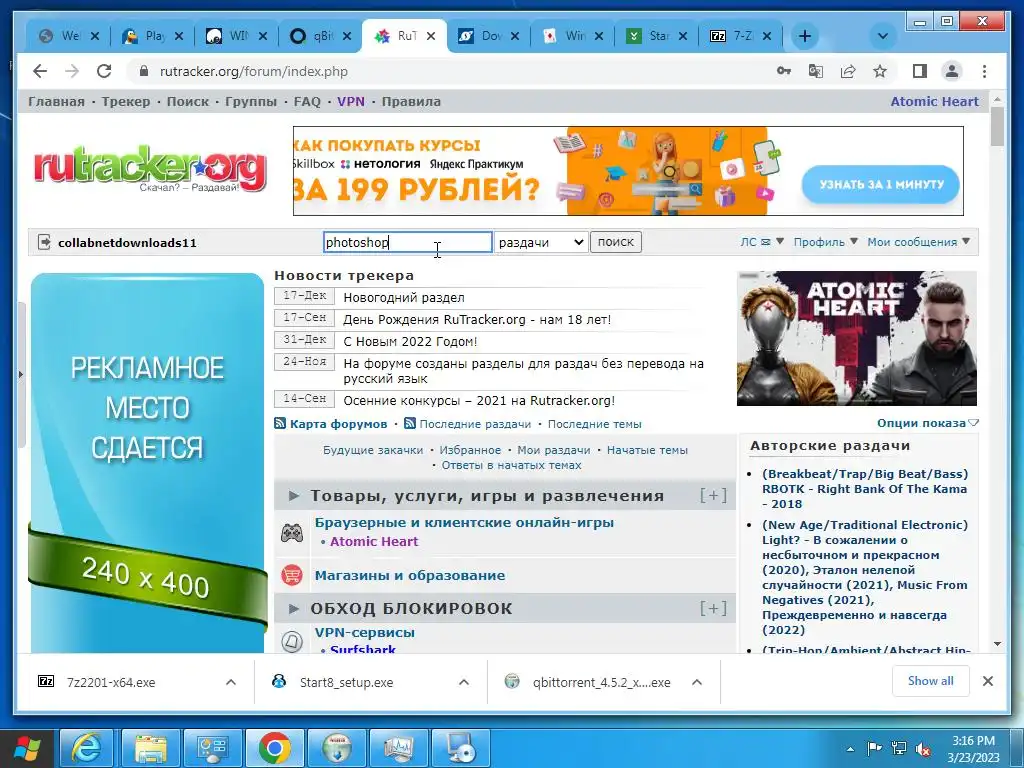Click [+] next to Товары, услуги
Screen dimensions: 1024x768
[713, 496]
